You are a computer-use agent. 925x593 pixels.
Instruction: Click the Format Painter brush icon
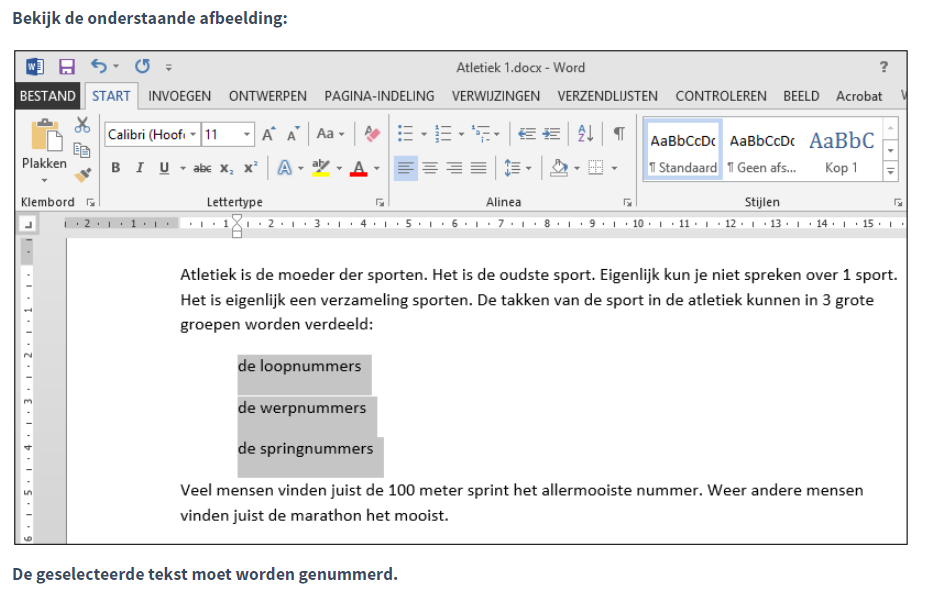pyautogui.click(x=82, y=174)
